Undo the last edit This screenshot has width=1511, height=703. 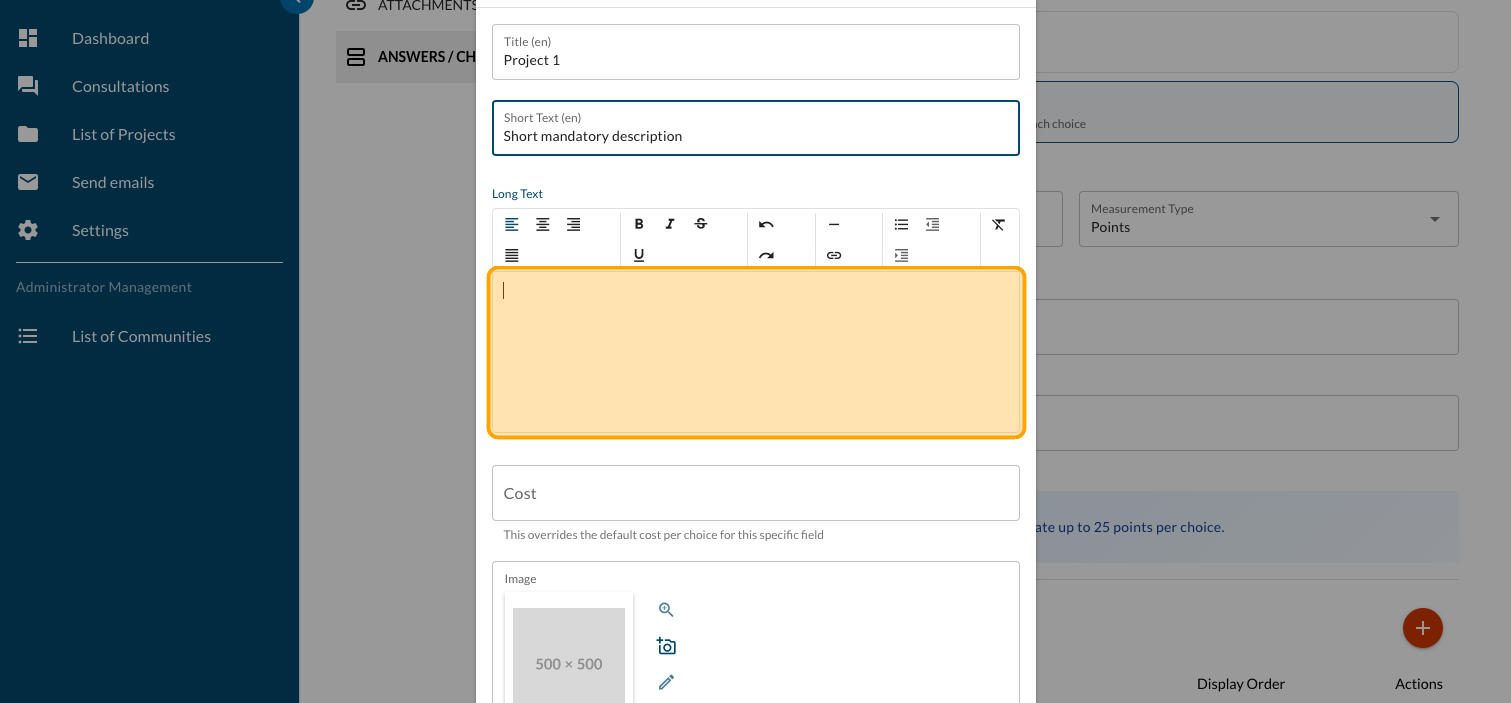(766, 225)
